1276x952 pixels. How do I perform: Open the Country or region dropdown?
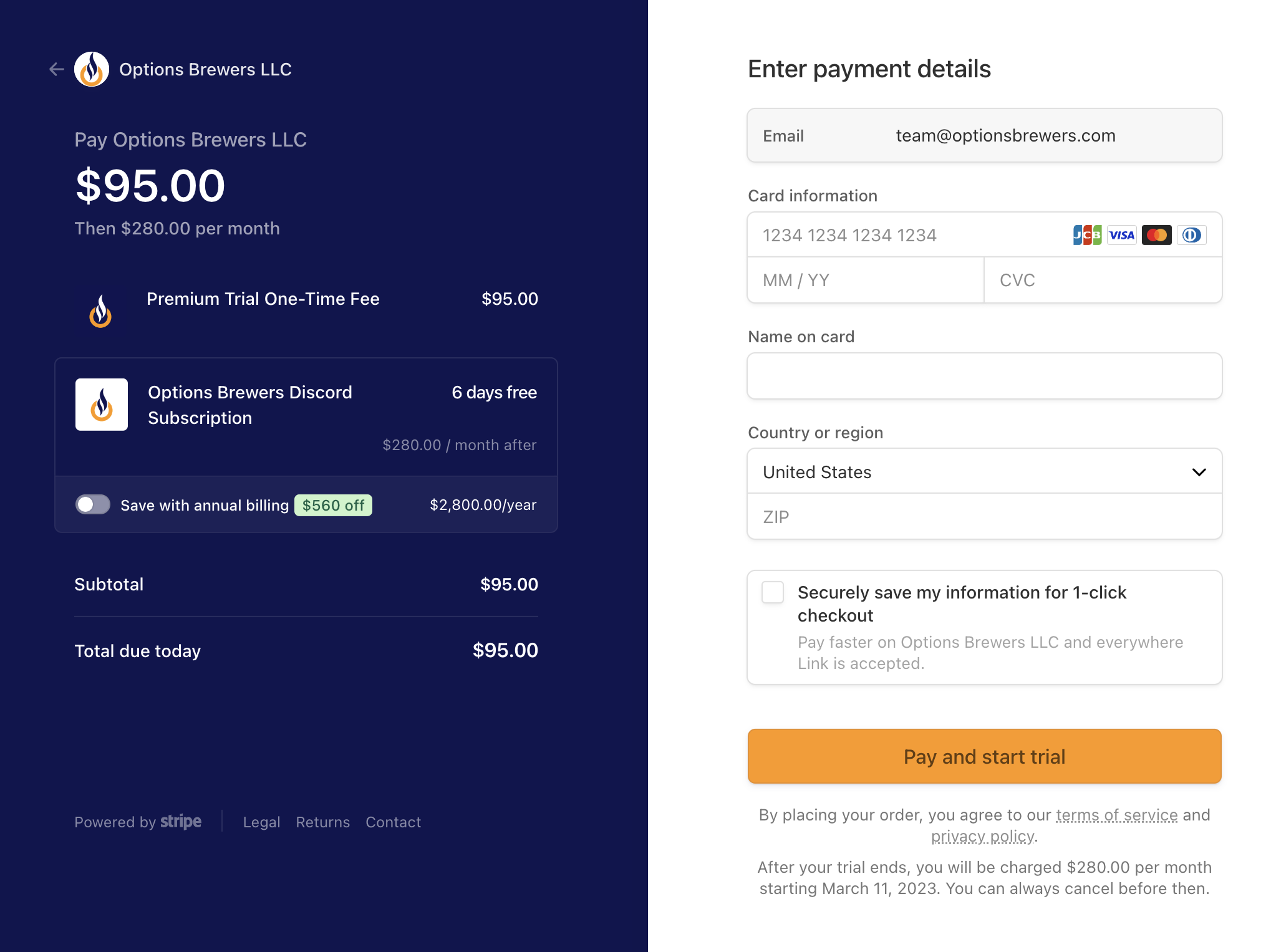coord(985,472)
